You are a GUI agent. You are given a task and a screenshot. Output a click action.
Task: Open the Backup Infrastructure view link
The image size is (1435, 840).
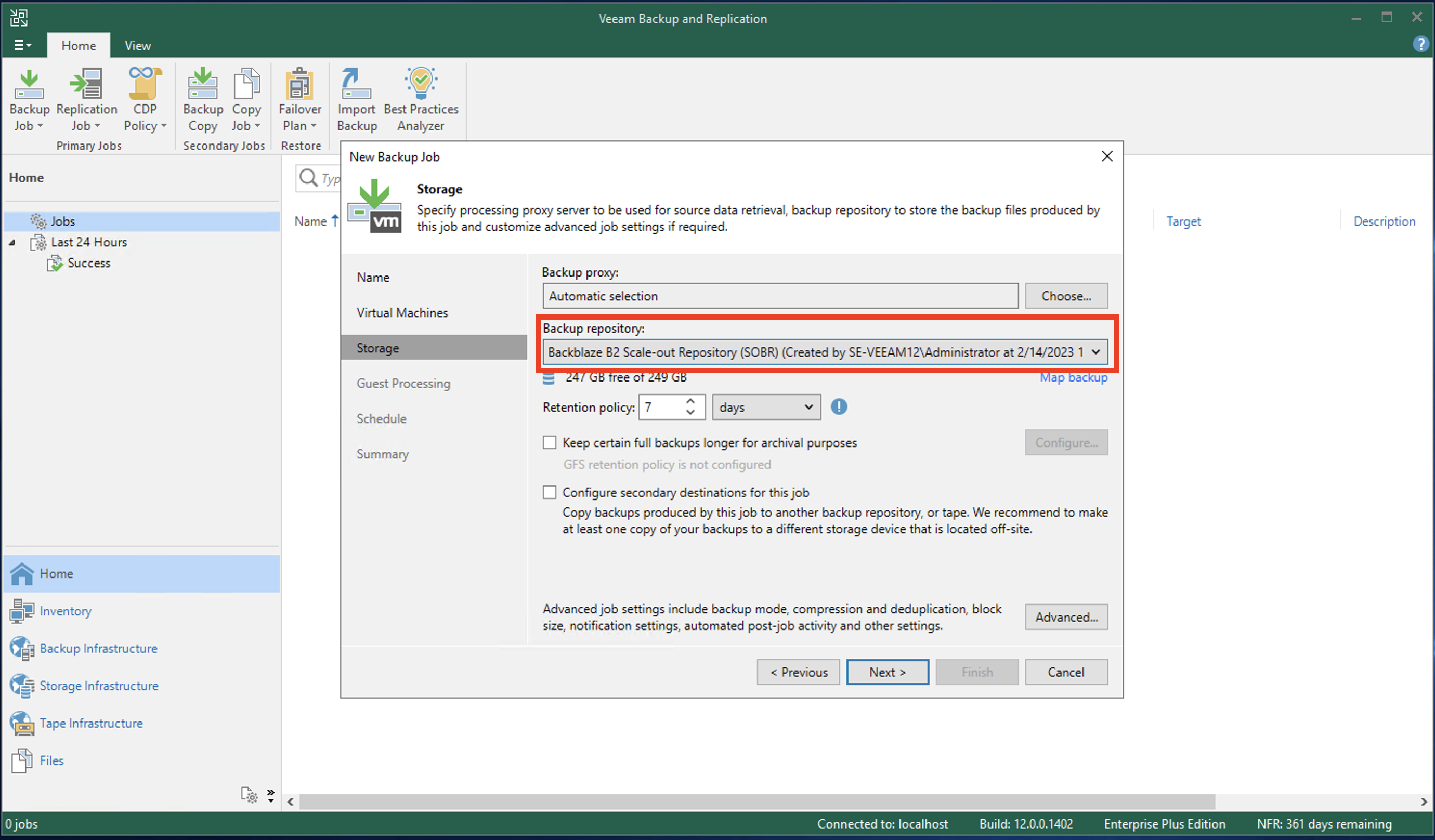click(x=98, y=648)
